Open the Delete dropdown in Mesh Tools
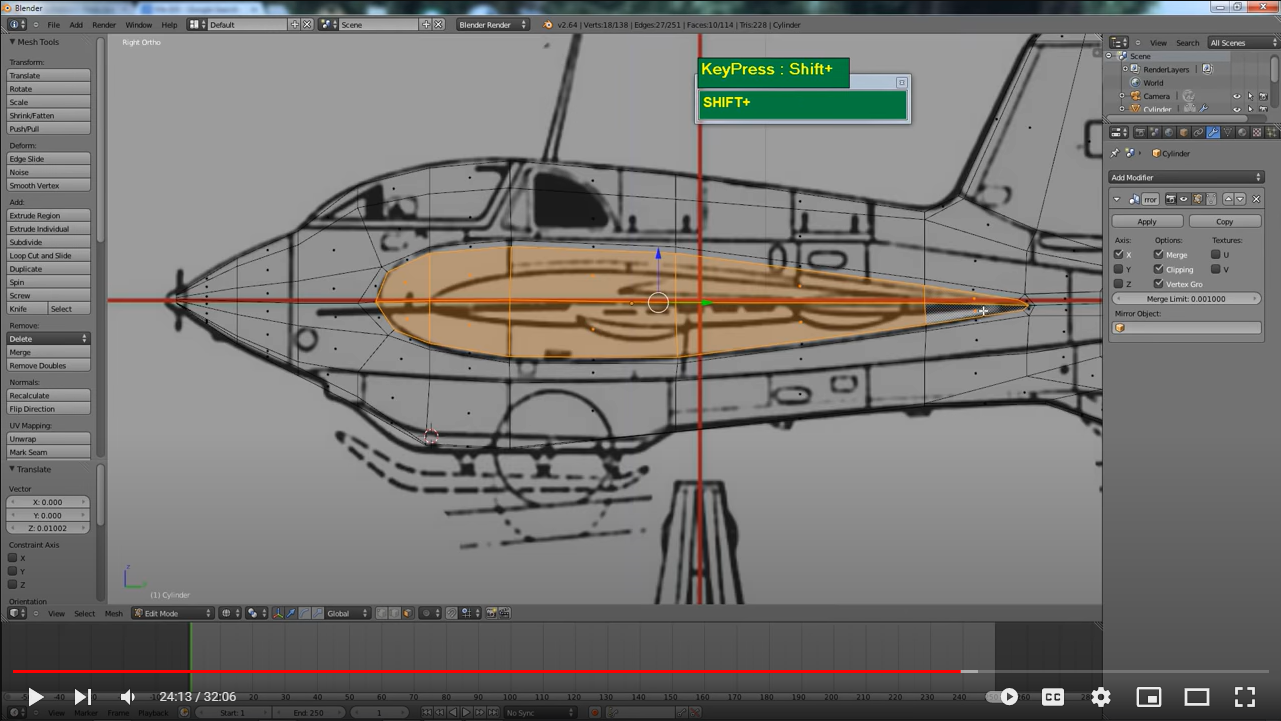The width and height of the screenshot is (1281, 721). [x=49, y=339]
